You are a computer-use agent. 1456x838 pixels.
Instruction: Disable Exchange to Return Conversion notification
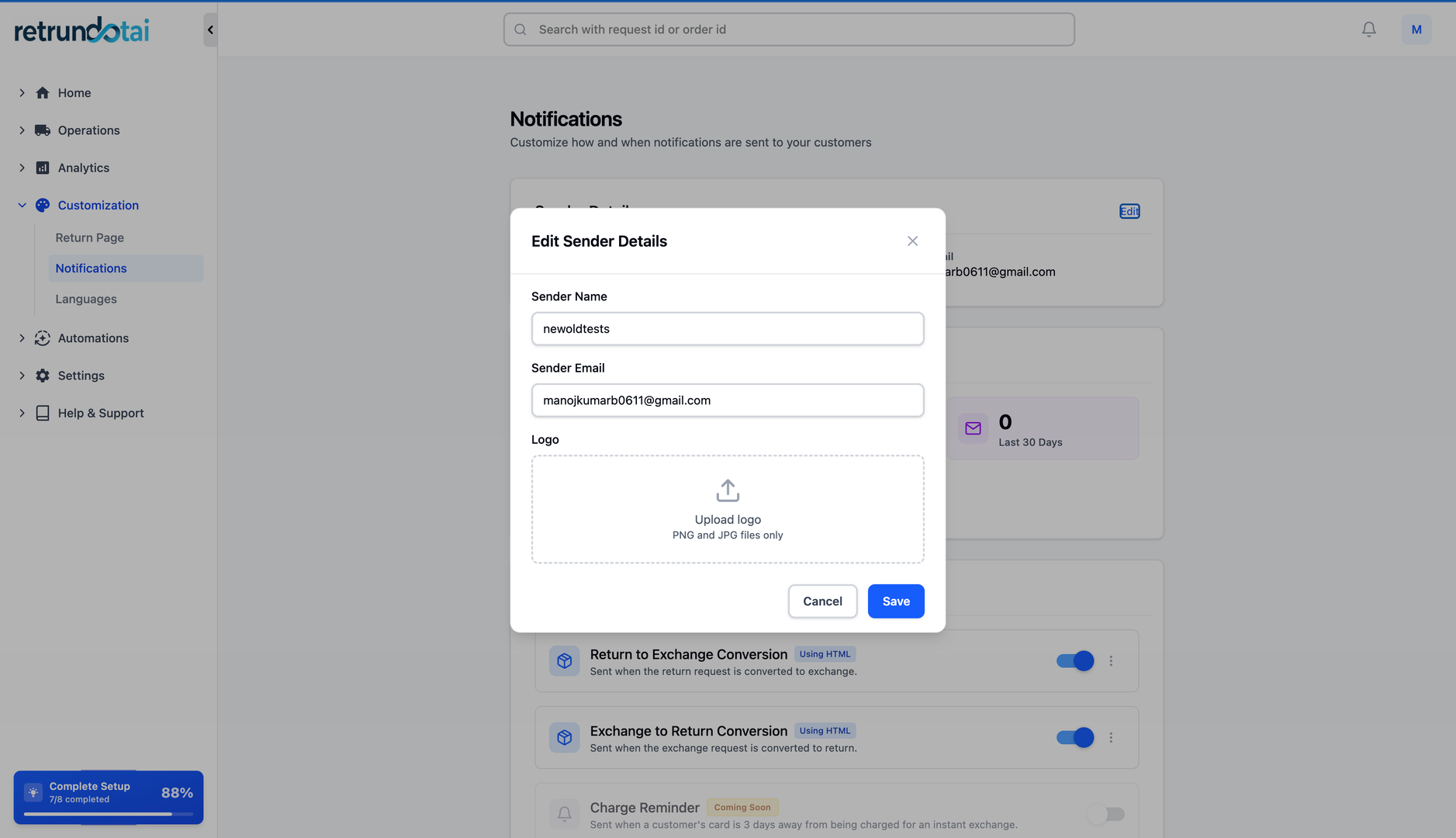coord(1075,738)
